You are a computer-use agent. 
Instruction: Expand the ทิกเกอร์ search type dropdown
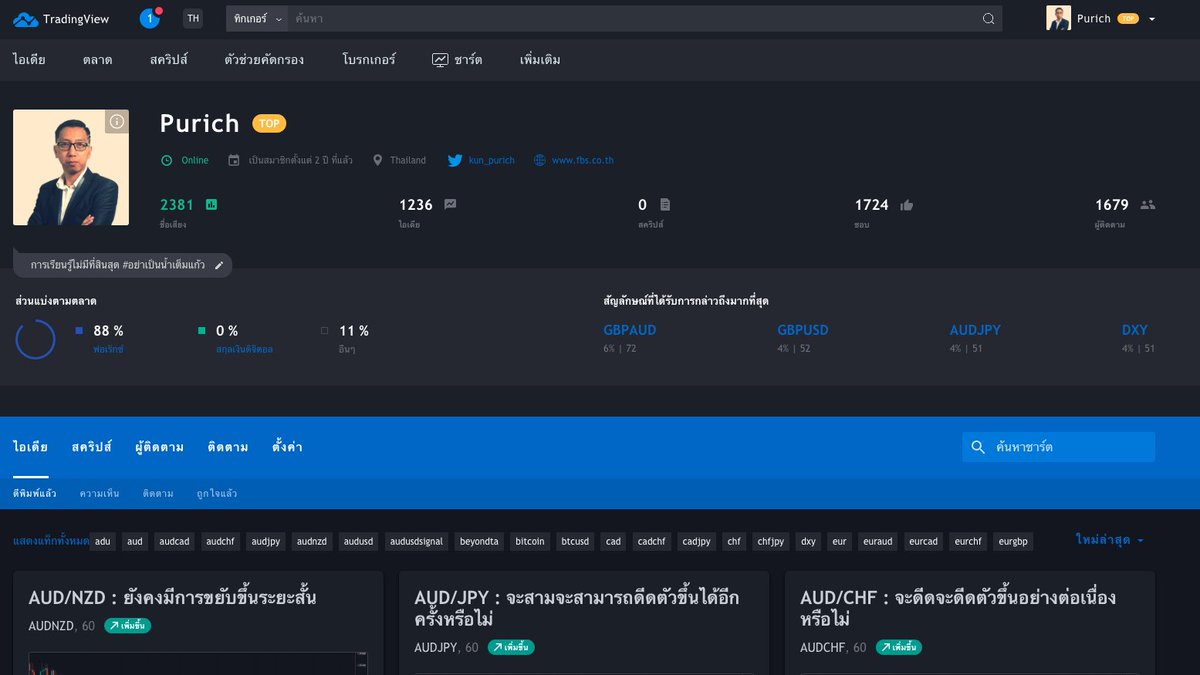(258, 18)
